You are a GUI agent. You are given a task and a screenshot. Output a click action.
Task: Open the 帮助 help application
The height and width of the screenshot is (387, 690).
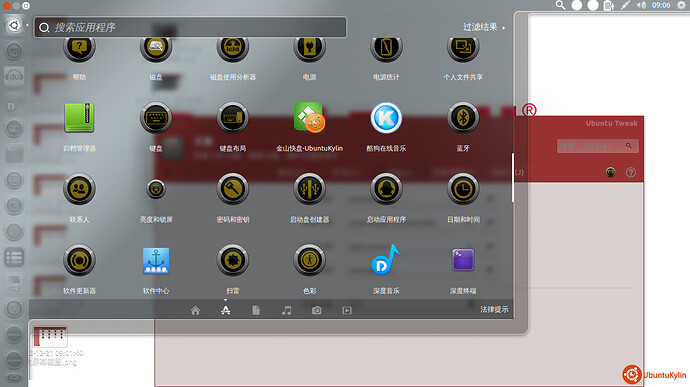tap(79, 48)
